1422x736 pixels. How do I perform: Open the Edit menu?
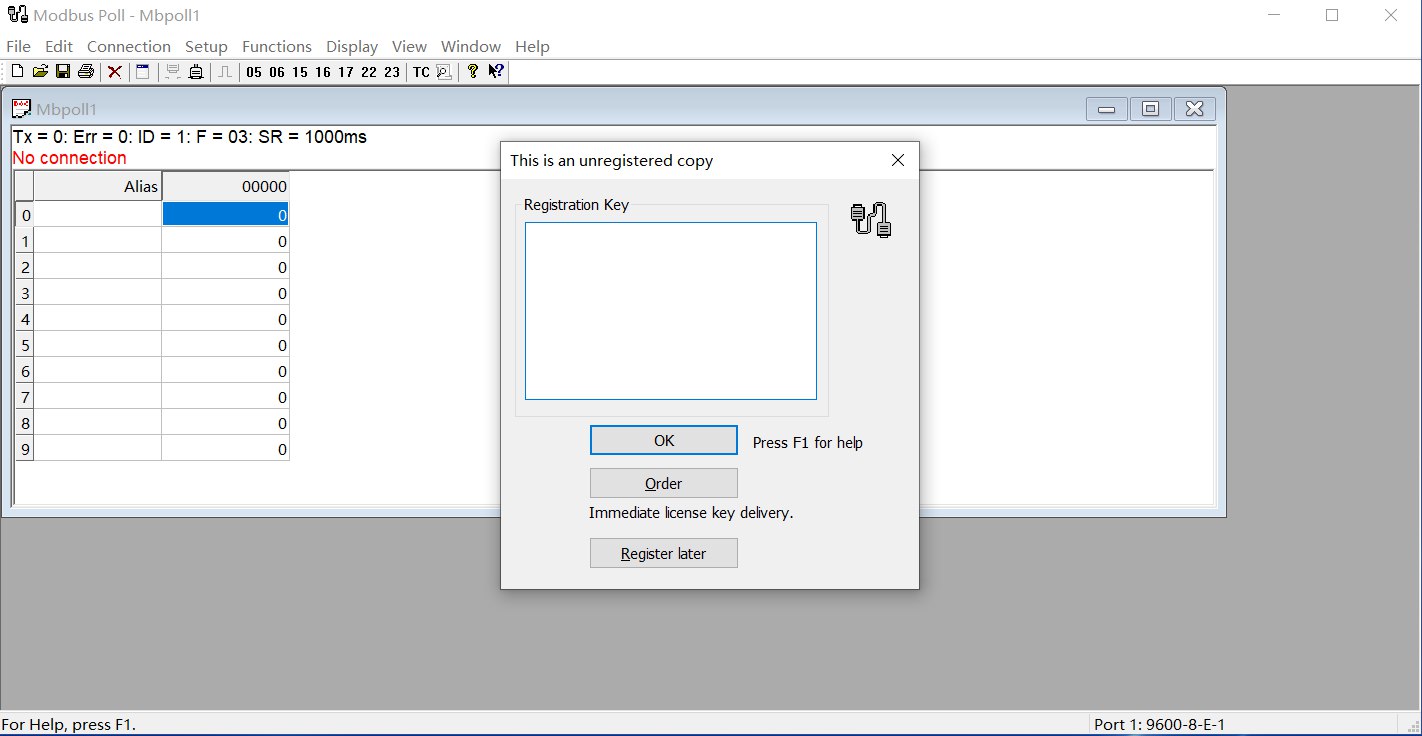[x=59, y=46]
